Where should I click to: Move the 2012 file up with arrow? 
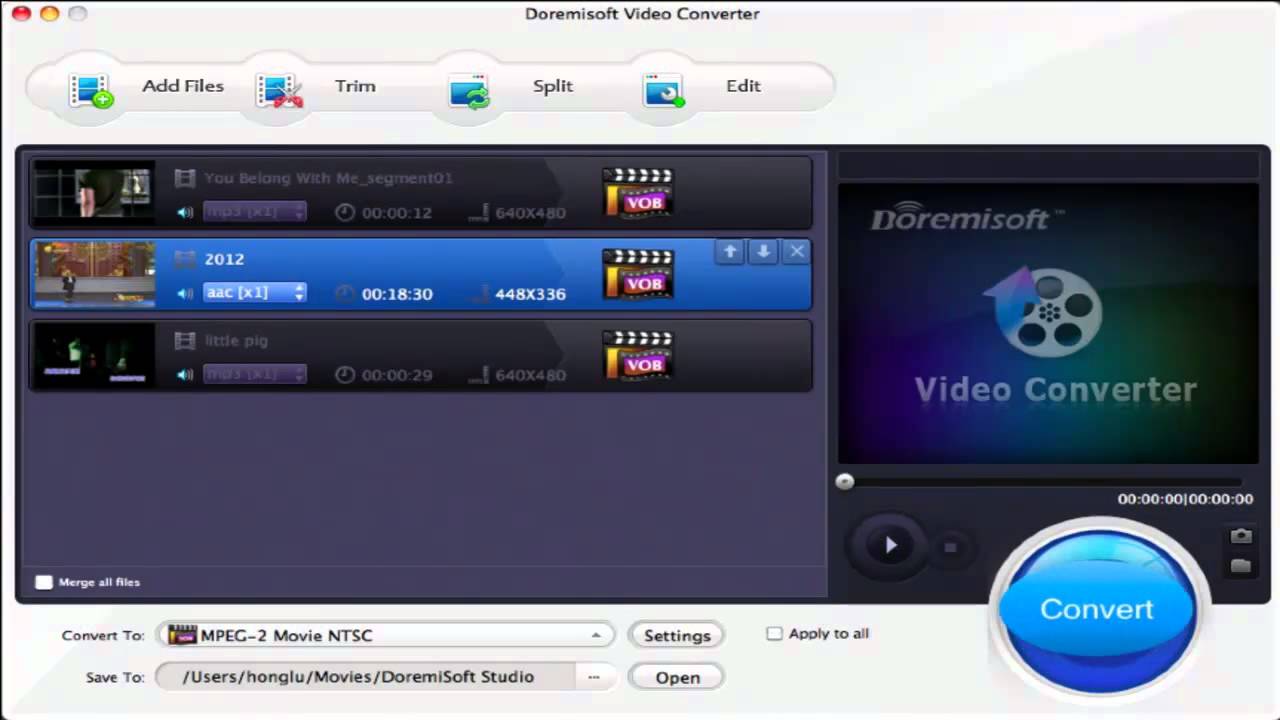tap(730, 252)
